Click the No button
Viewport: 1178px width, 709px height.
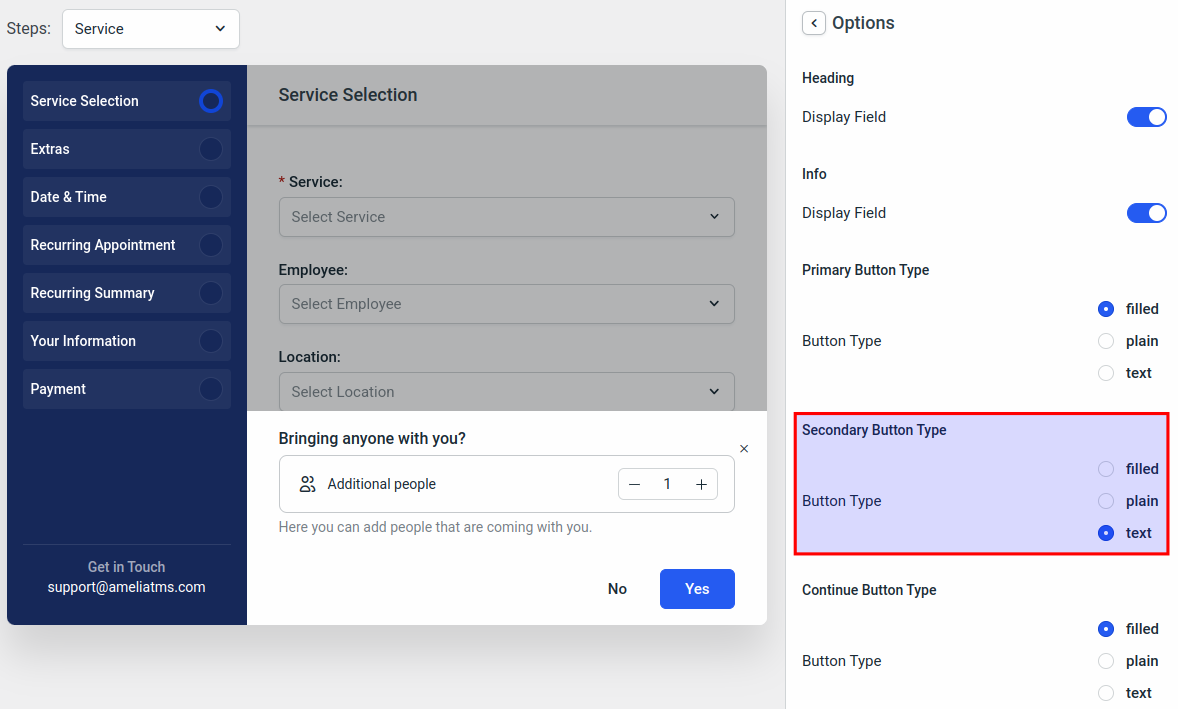point(617,589)
